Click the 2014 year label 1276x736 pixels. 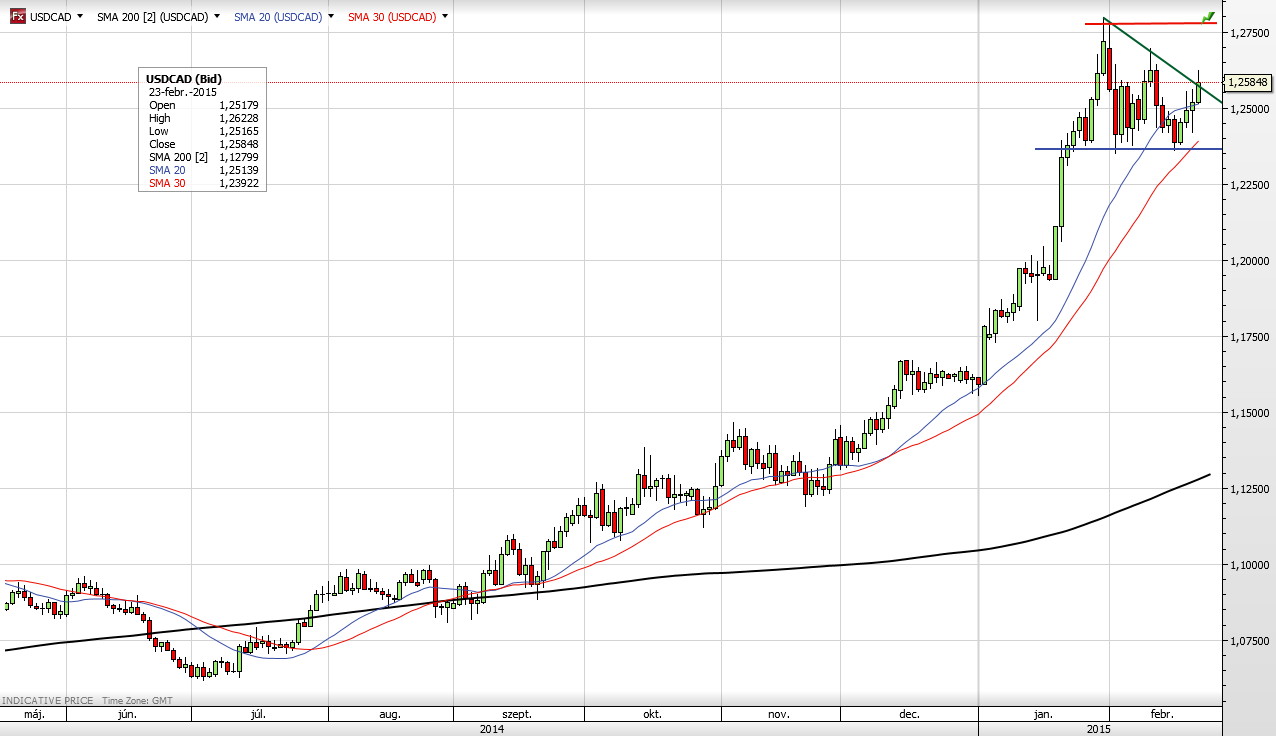click(491, 729)
